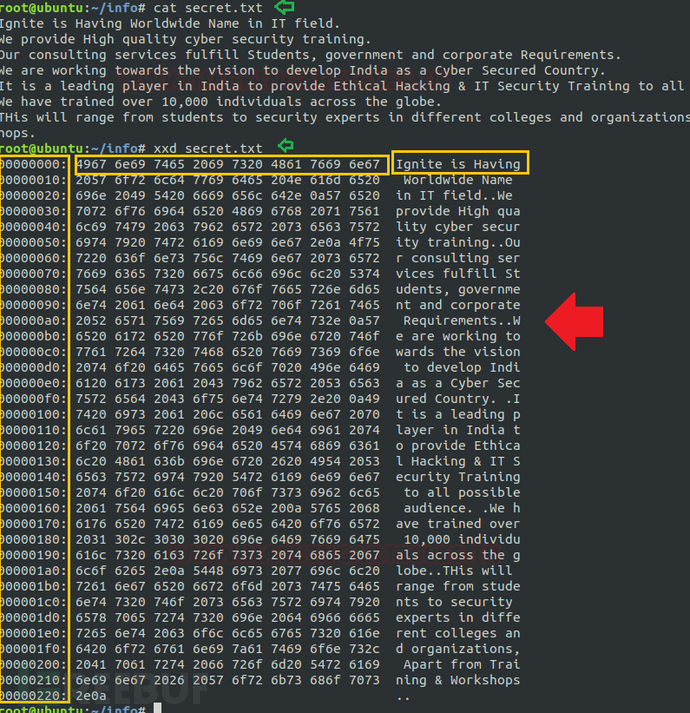Select line starting 'It is a leading player'

click(342, 86)
